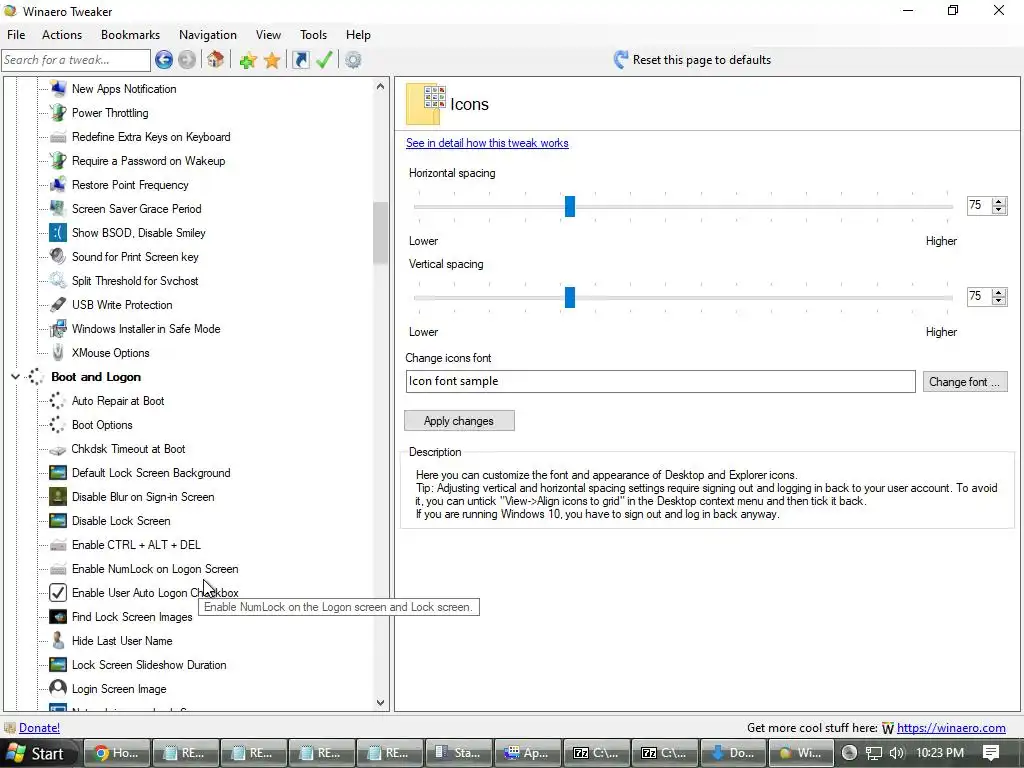Click the Vertical spacing slider handle

pos(569,297)
